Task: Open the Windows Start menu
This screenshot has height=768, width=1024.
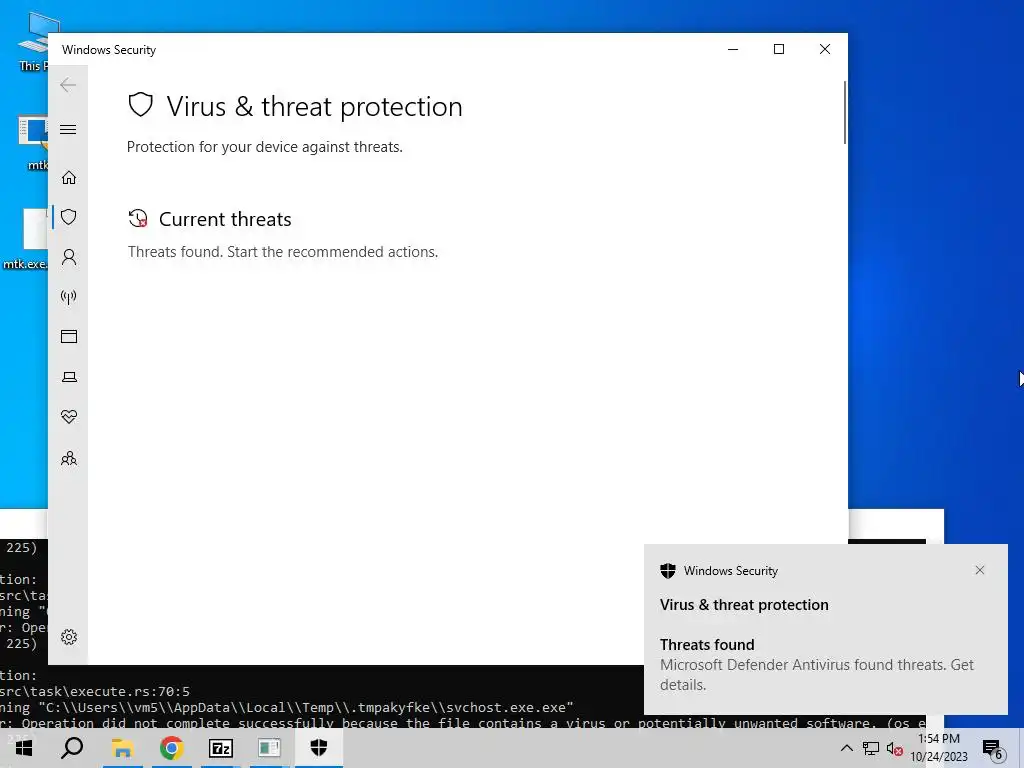Action: click(x=24, y=748)
